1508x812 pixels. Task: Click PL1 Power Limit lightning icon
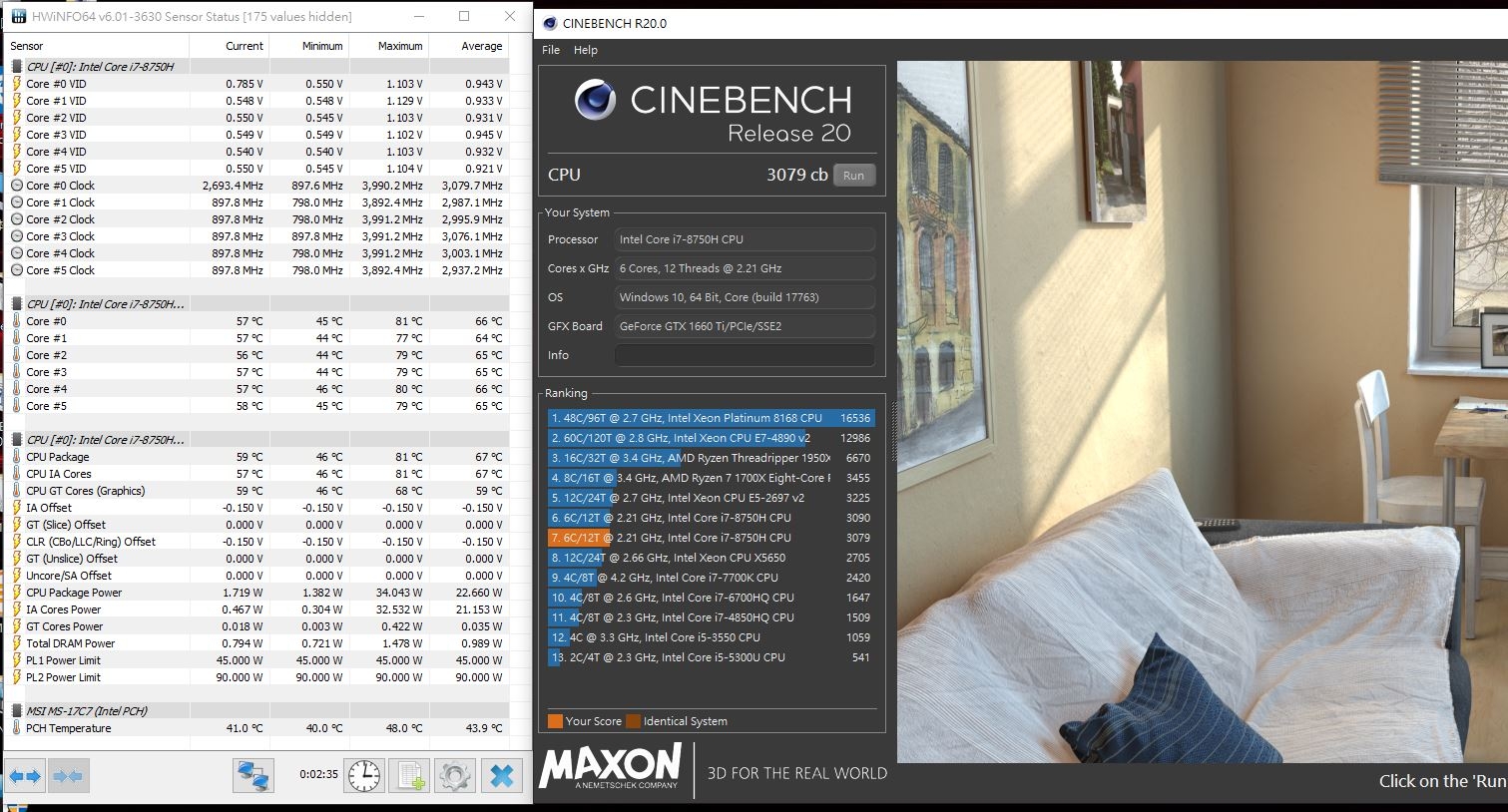tap(17, 660)
